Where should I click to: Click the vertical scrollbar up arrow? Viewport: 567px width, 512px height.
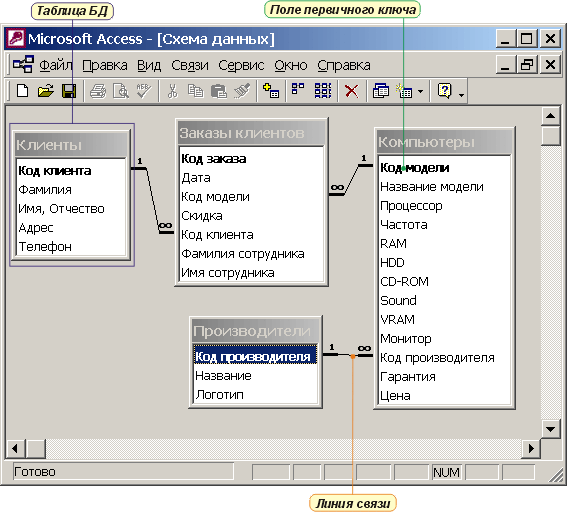[550, 116]
